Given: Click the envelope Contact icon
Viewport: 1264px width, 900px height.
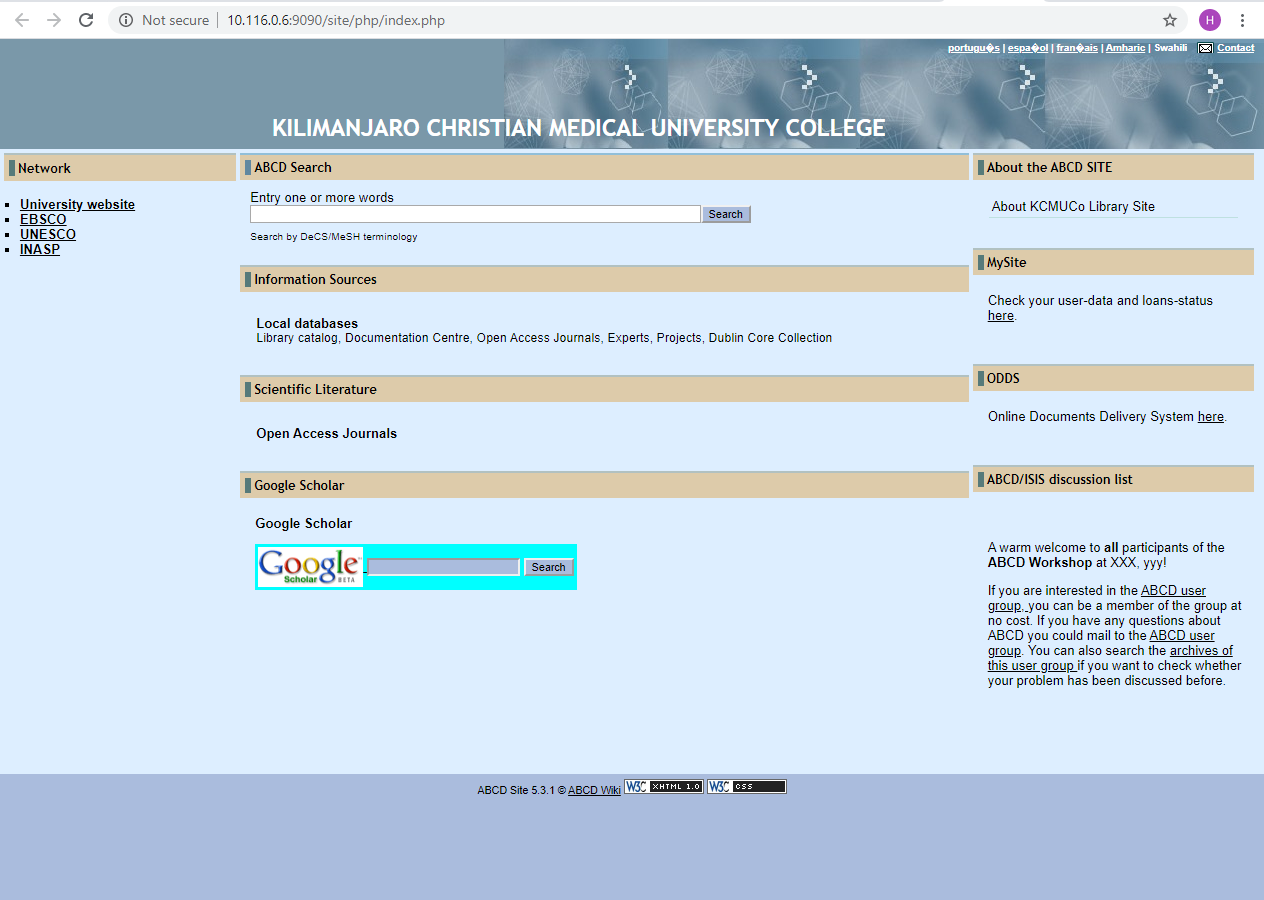Looking at the screenshot, I should point(1206,48).
